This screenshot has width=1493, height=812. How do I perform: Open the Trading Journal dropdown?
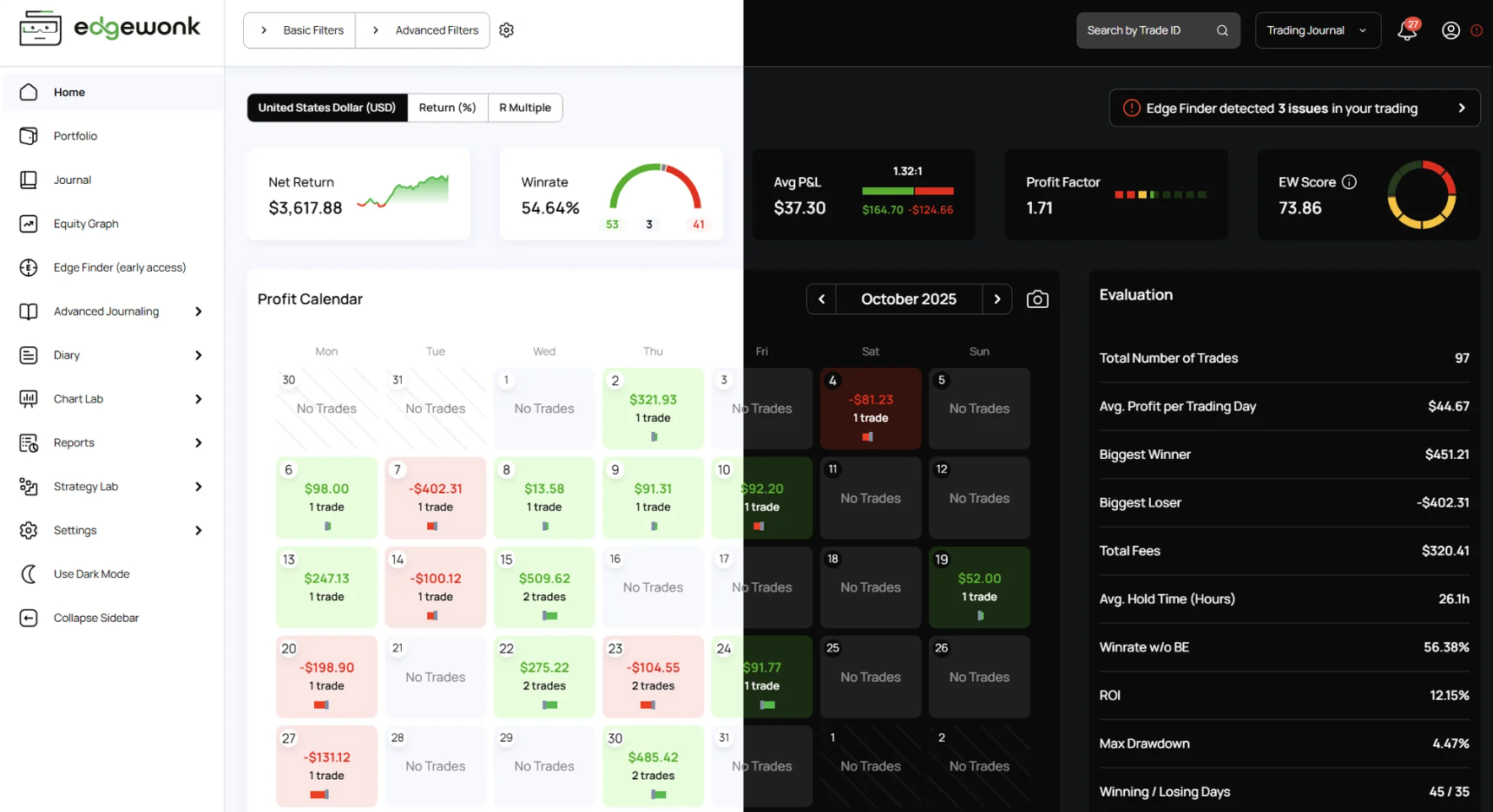[1318, 30]
